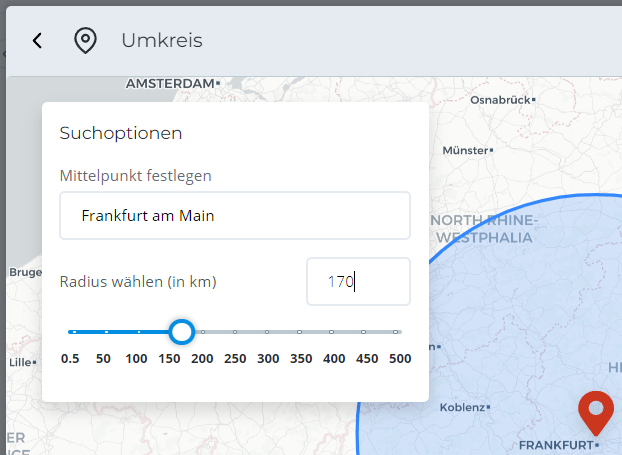The width and height of the screenshot is (622, 455).
Task: Focus the radius input showing 170
Action: coord(358,282)
